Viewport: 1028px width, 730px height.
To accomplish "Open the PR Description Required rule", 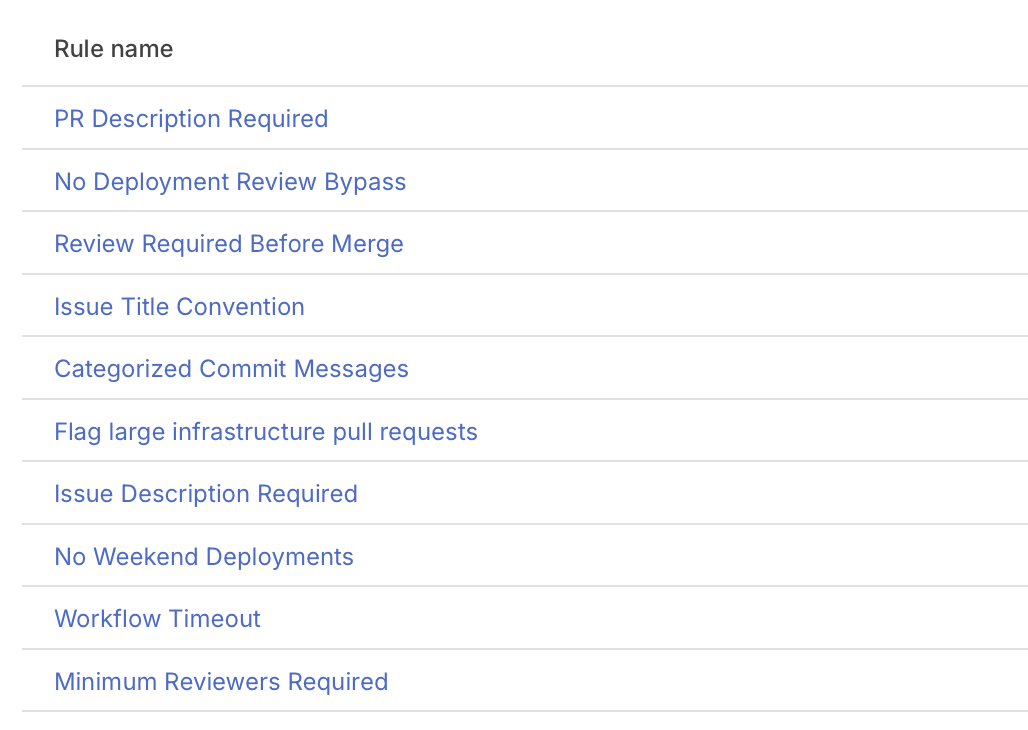I will click(x=191, y=119).
